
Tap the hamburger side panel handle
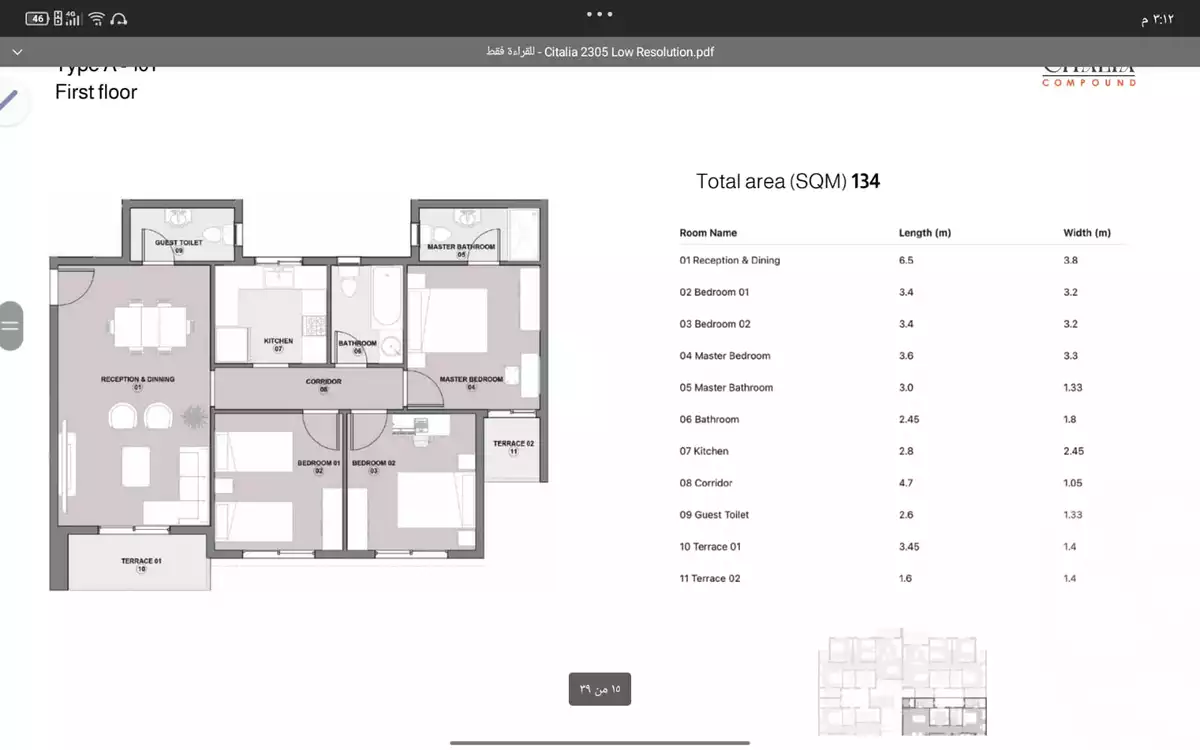(11, 325)
